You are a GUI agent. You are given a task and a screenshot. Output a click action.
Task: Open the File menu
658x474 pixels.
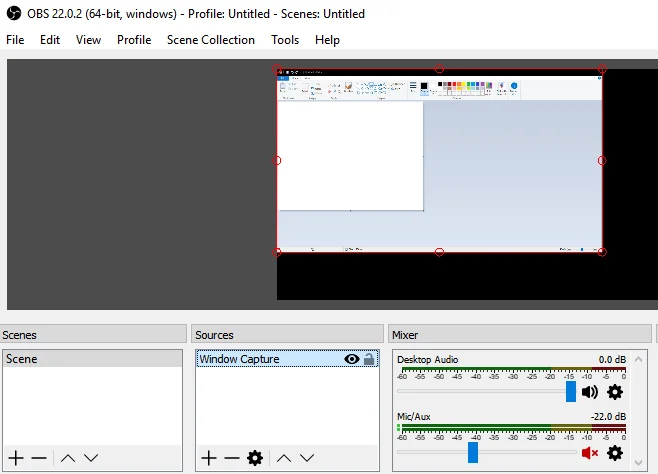(15, 40)
